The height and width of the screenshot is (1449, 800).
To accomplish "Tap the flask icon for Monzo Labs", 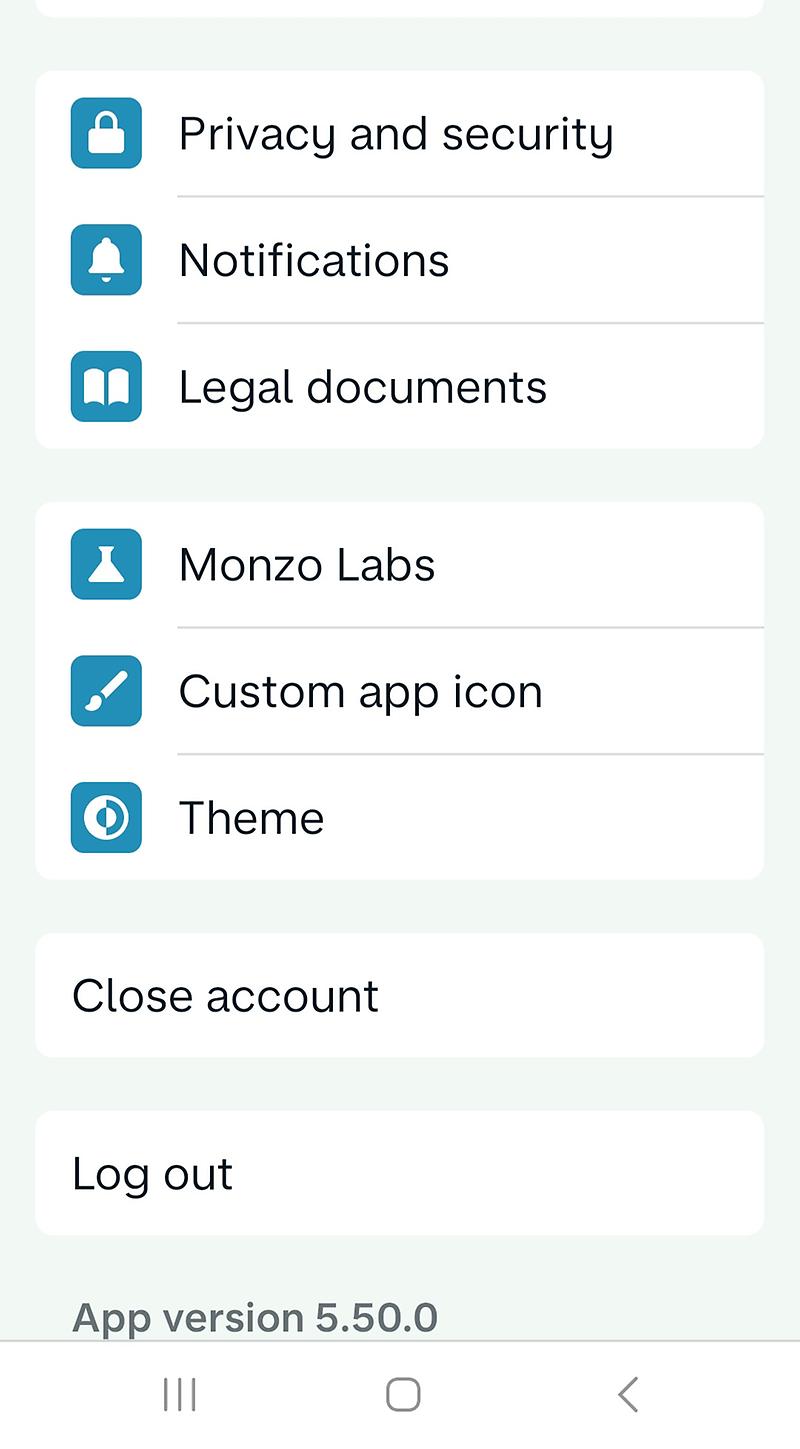I will pyautogui.click(x=106, y=565).
